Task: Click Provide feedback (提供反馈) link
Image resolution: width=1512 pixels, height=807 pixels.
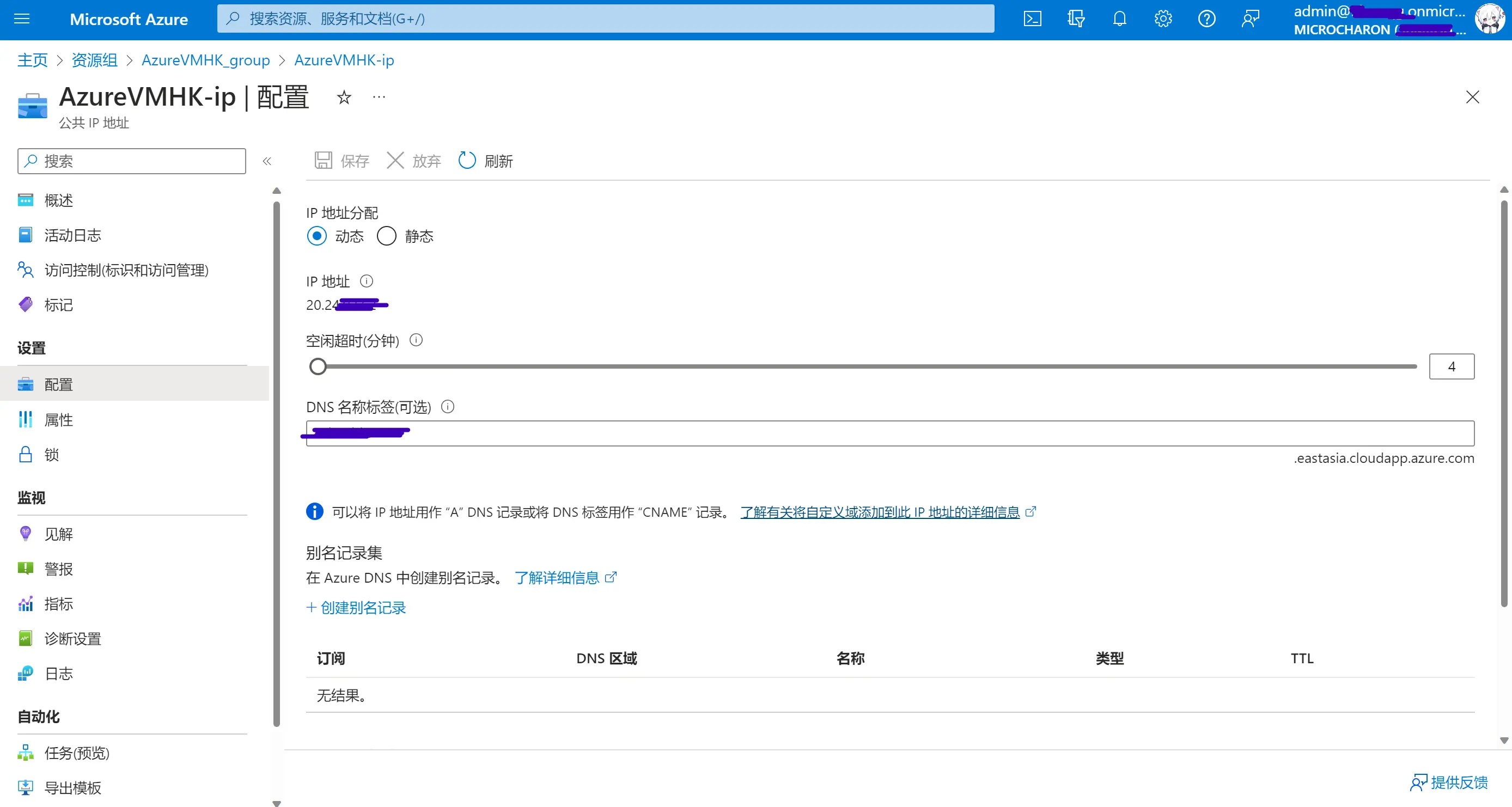Action: (1449, 782)
